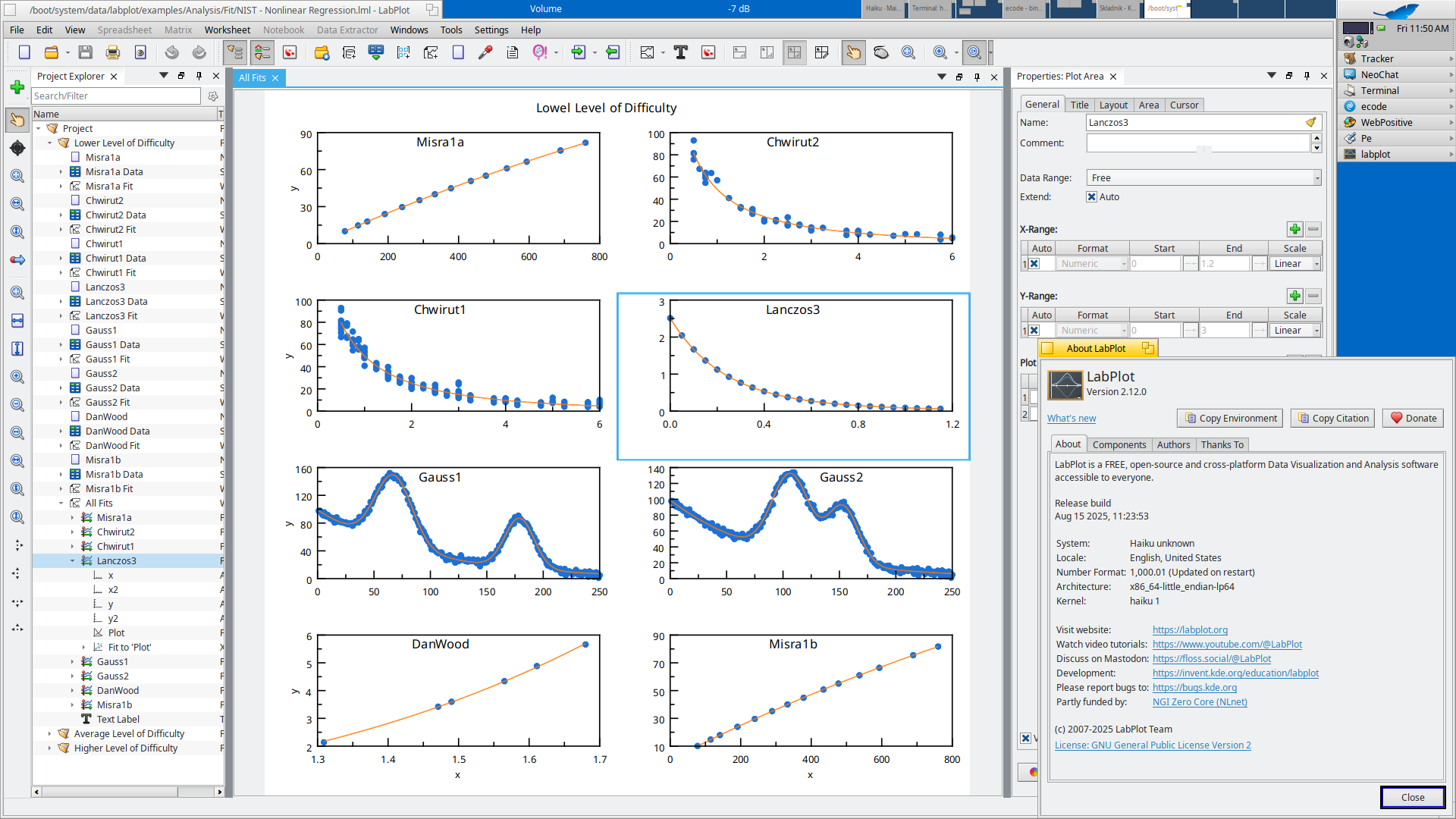Click the color picker pipette icon

click(485, 52)
